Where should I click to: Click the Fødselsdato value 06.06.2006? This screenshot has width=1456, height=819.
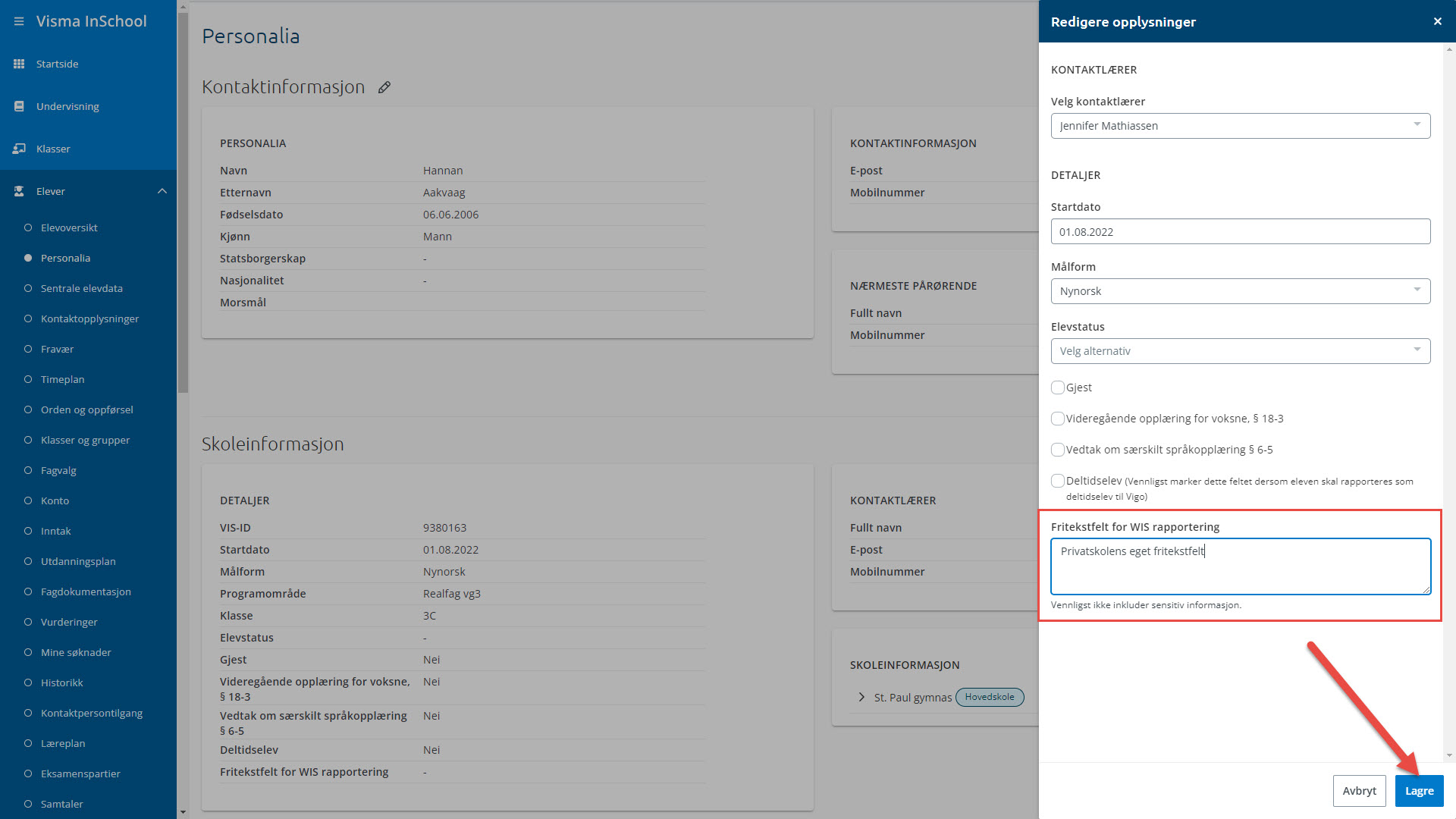point(450,215)
